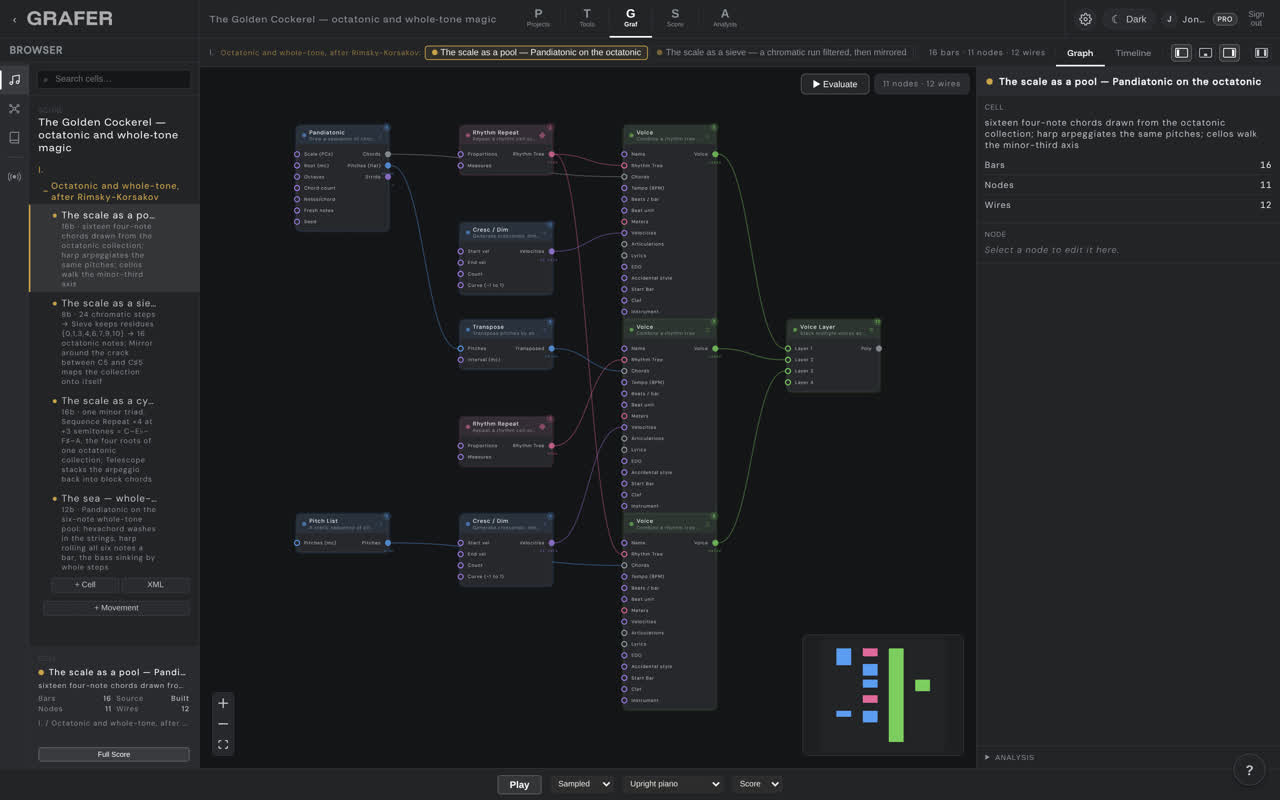This screenshot has width=1280, height=800.
Task: Go back using the chevron beside GRAFER
Action: click(14, 19)
